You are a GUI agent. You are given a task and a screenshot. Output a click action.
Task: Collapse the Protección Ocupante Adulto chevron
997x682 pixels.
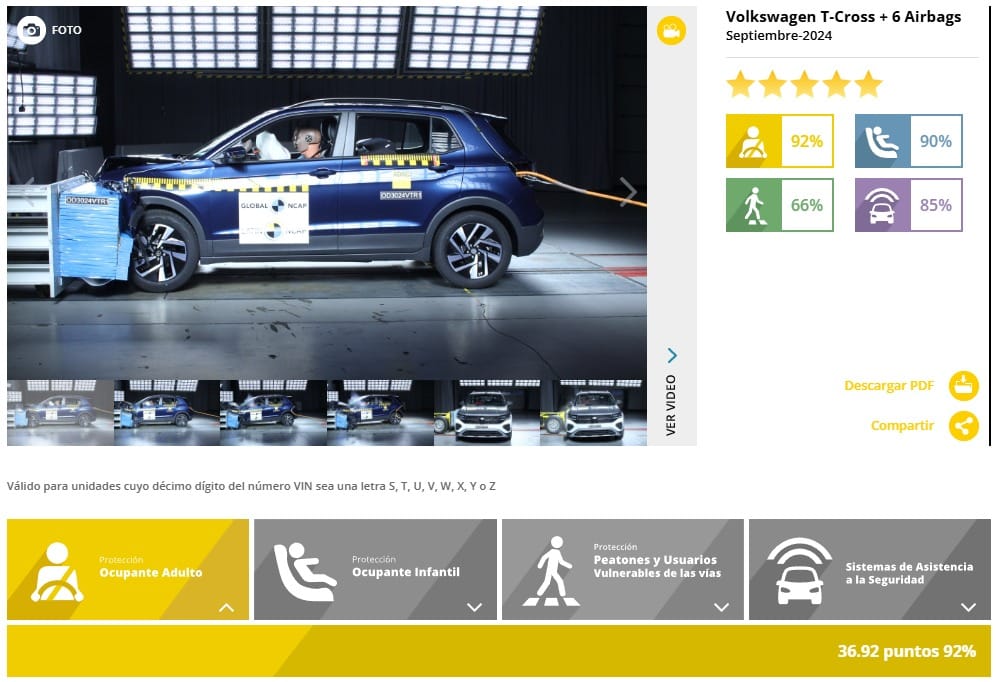tap(227, 607)
